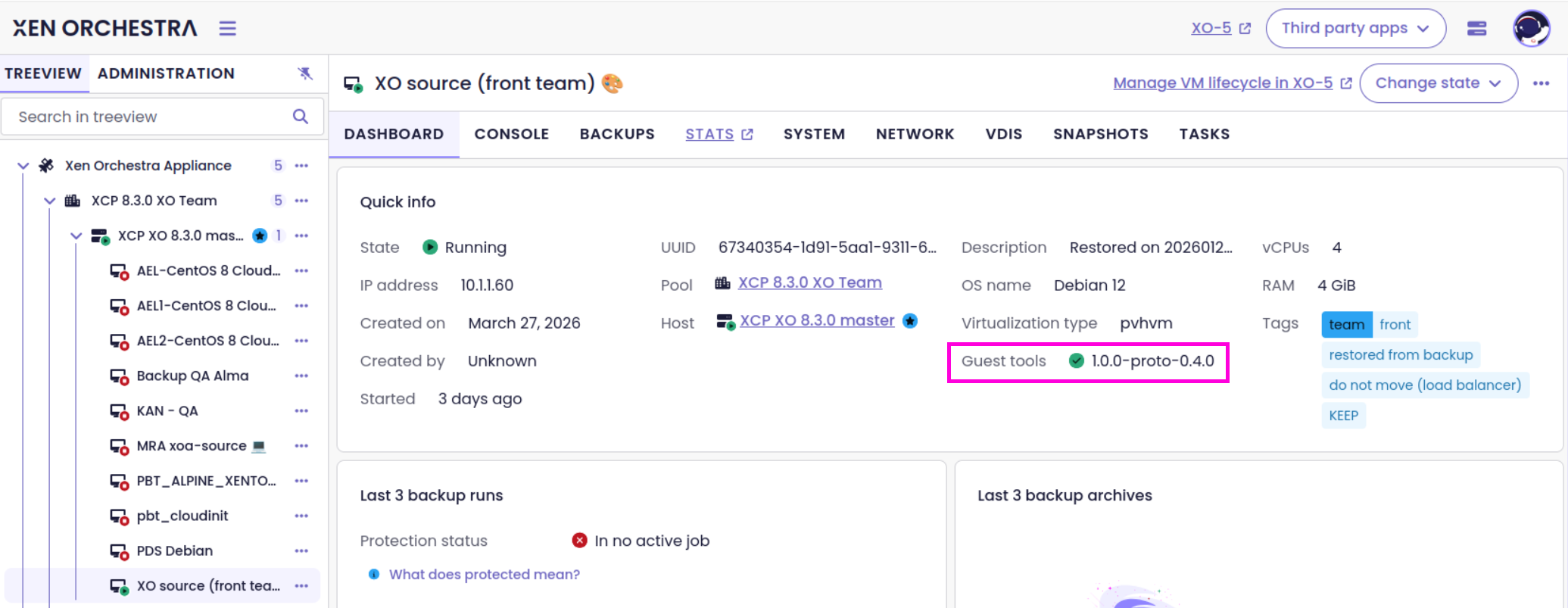This screenshot has height=608, width=1568.
Task: Switch to the Treeview tab
Action: pos(43,73)
